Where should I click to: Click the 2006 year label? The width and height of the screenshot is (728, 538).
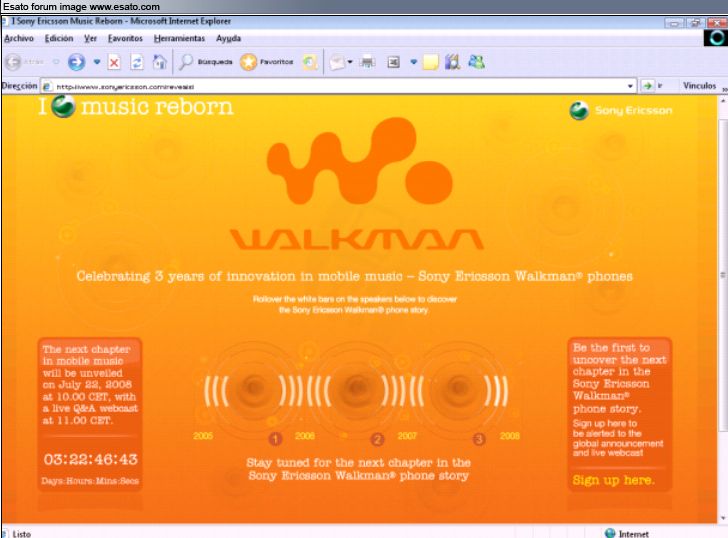tap(305, 436)
